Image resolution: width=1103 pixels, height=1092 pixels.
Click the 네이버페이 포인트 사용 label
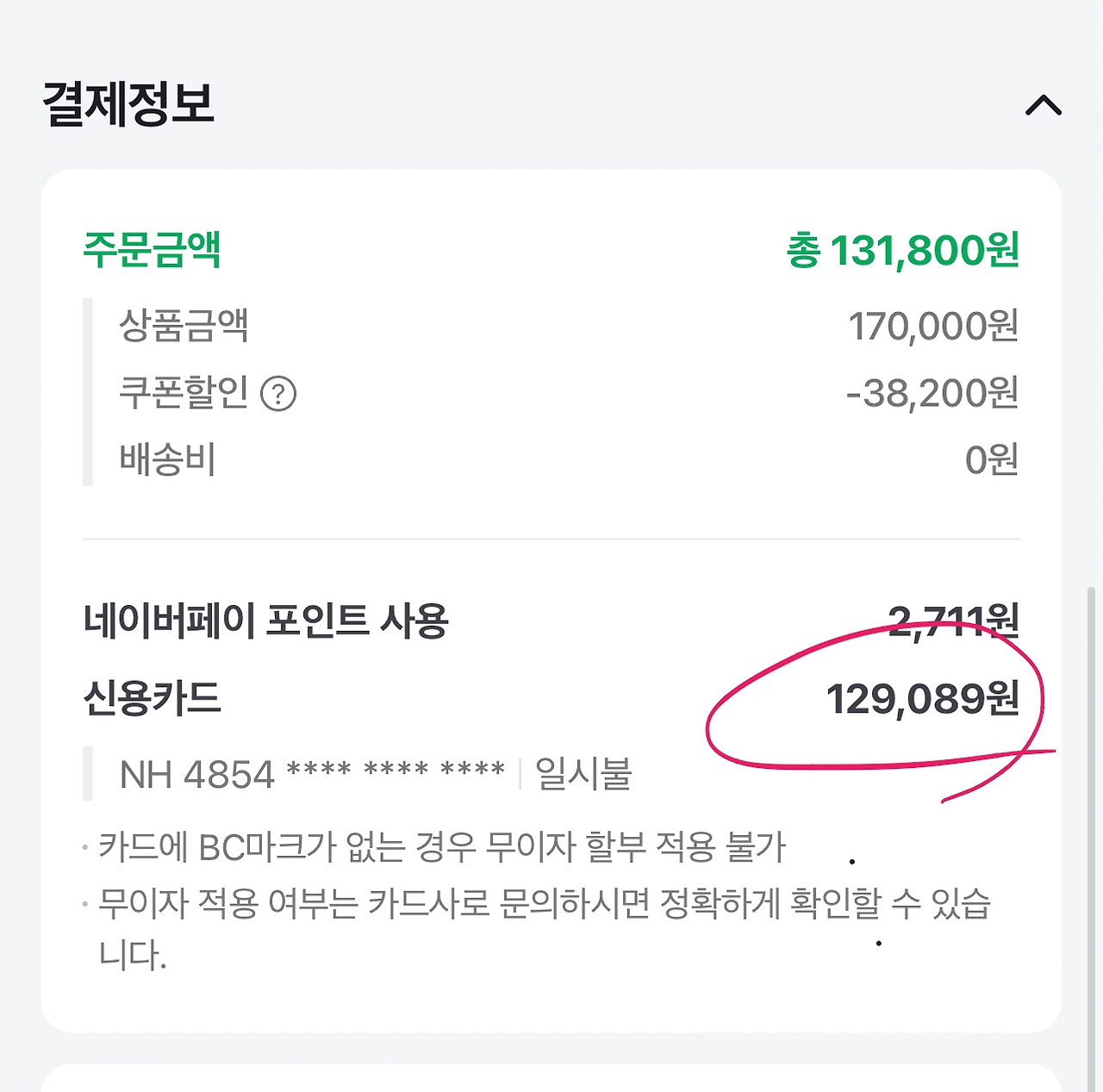coord(265,621)
